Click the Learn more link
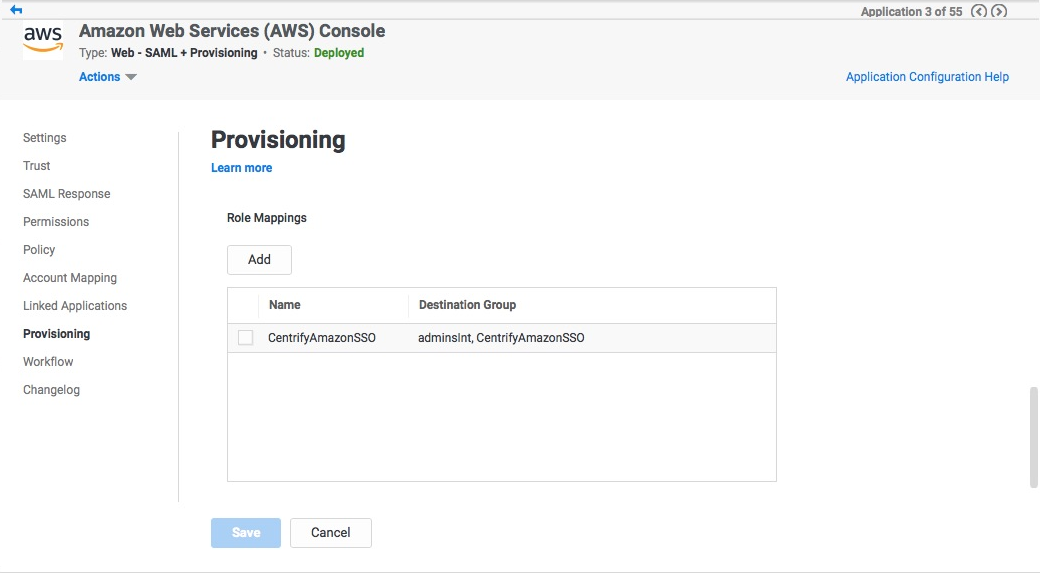The width and height of the screenshot is (1040, 573). click(x=241, y=168)
